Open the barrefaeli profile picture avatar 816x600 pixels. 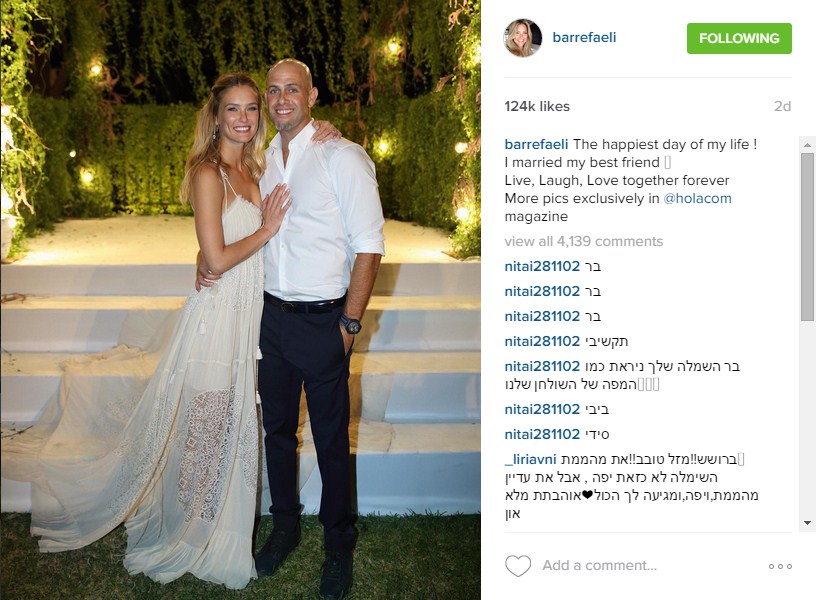pos(523,38)
